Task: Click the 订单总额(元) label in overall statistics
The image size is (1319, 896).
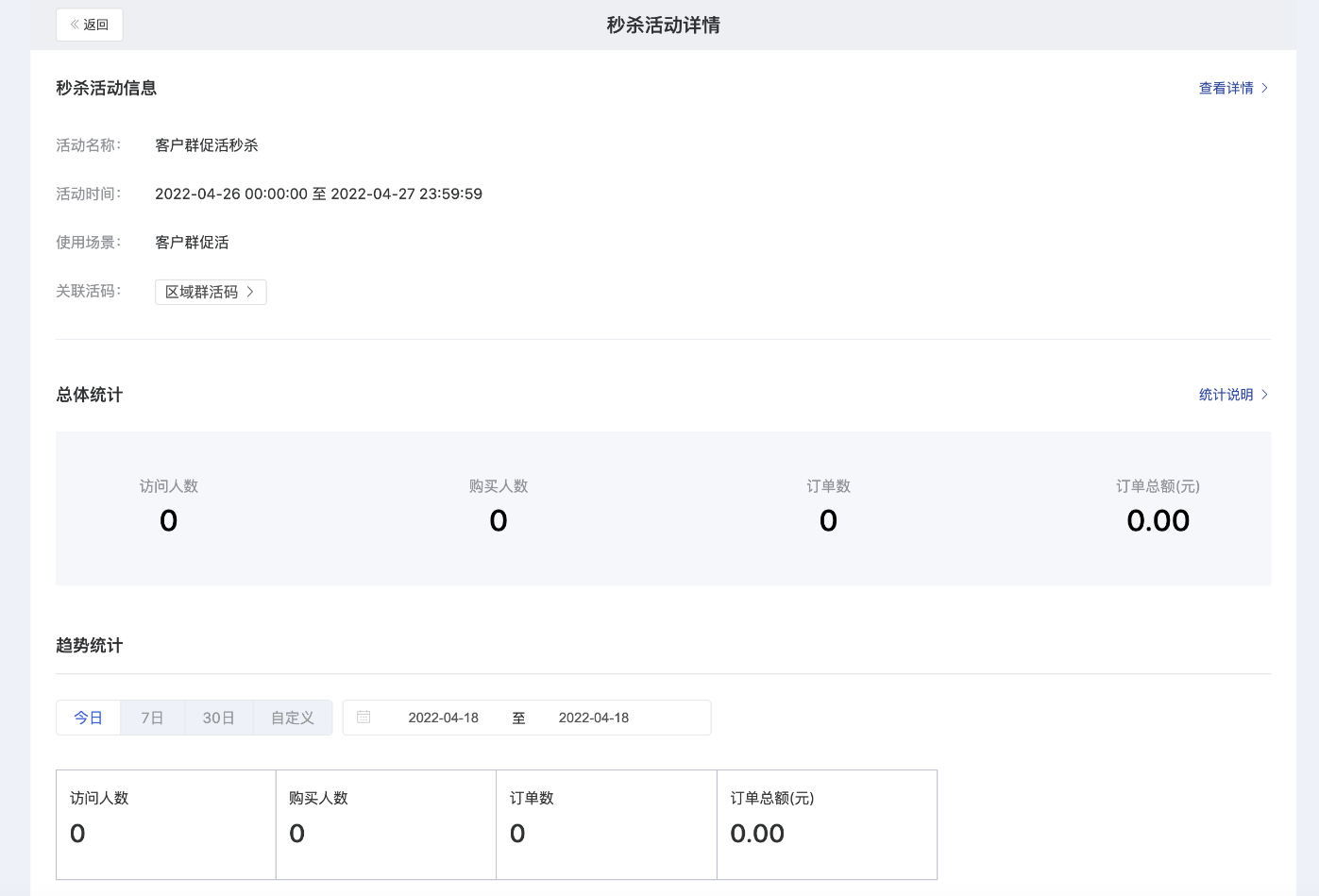Action: click(1158, 486)
